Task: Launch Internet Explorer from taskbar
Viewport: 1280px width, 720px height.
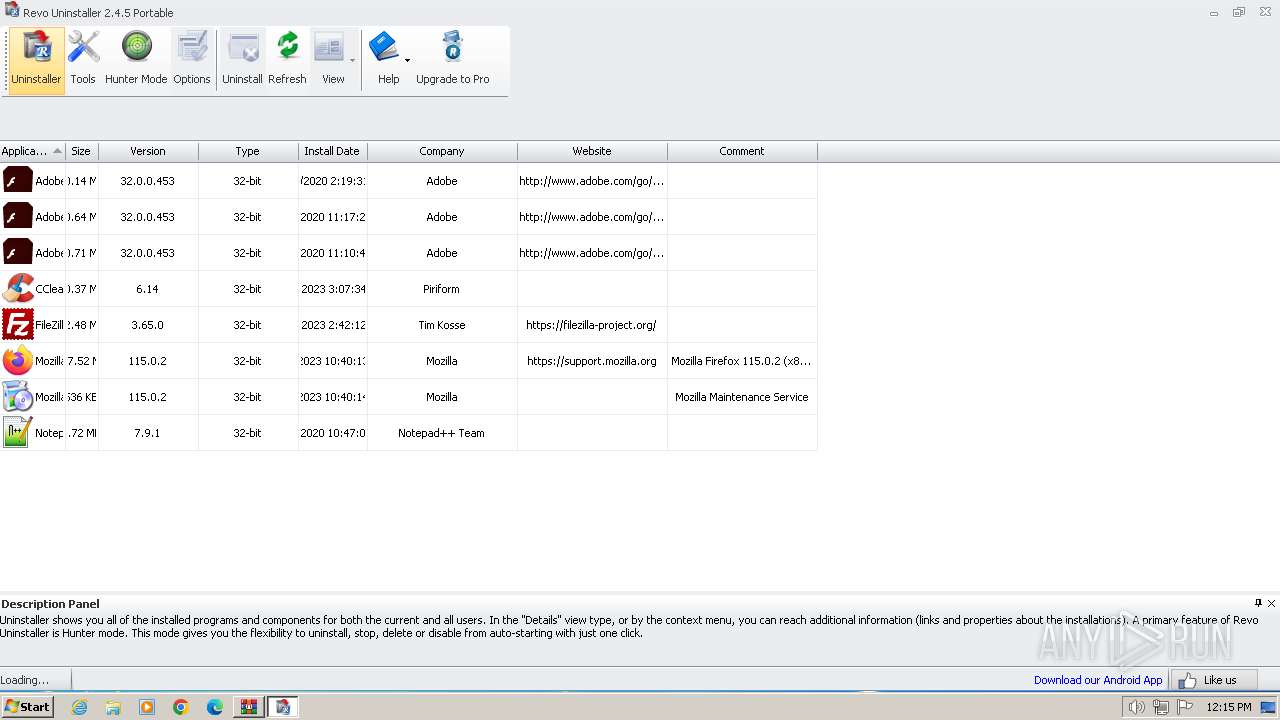Action: click(x=80, y=707)
